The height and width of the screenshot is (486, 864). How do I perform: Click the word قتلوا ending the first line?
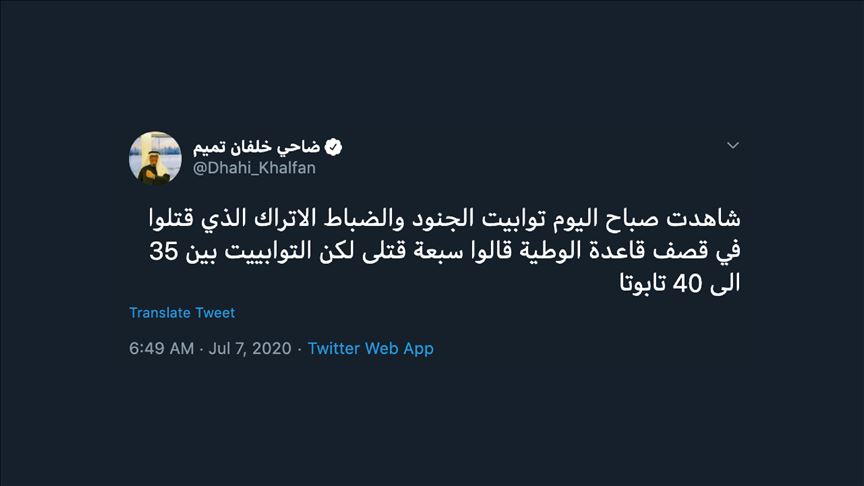[x=165, y=218]
